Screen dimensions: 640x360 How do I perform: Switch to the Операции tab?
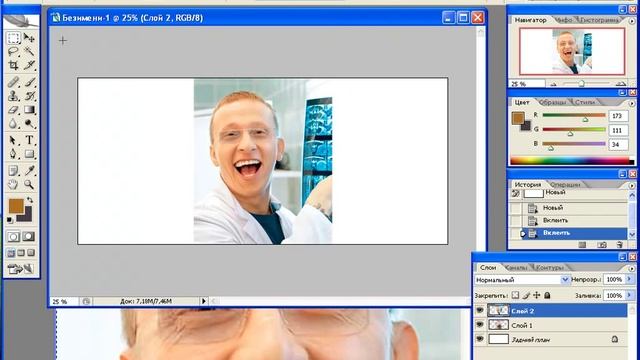tap(565, 184)
